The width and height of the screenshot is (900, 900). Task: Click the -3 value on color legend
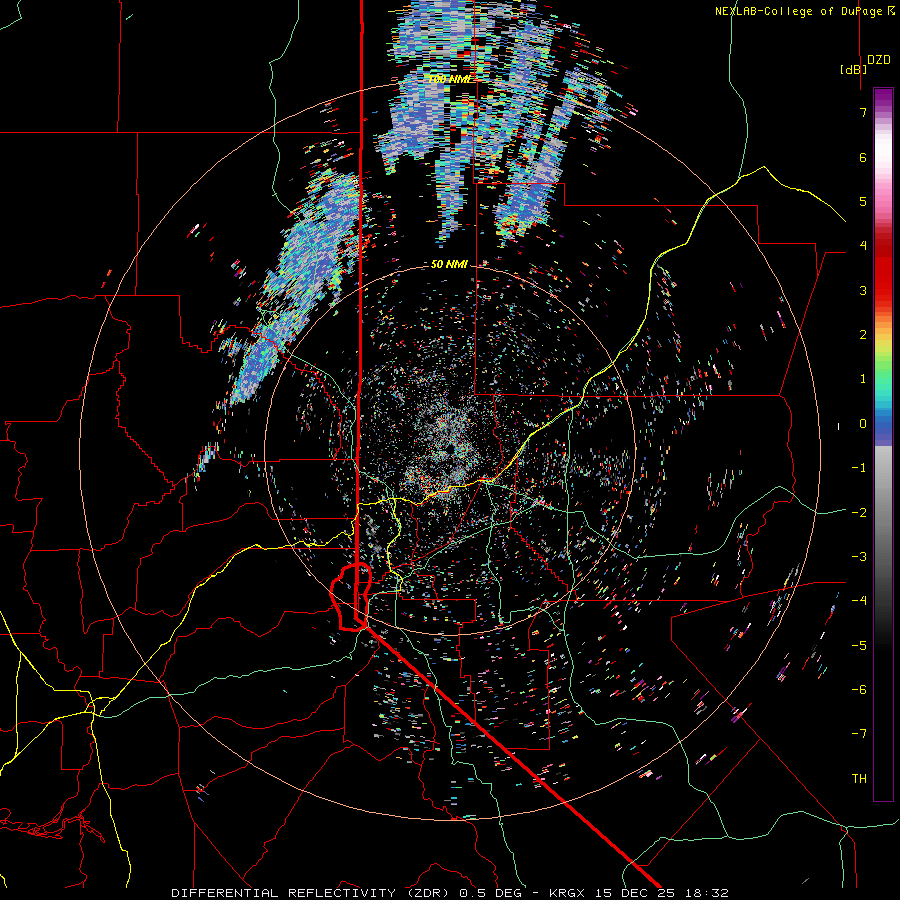pyautogui.click(x=859, y=556)
